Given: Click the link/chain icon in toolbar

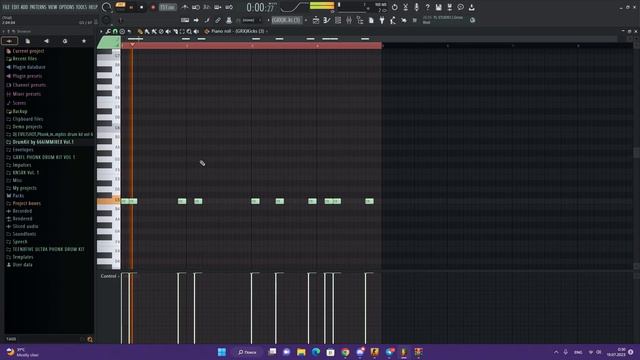Looking at the screenshot, I should coord(218,20).
